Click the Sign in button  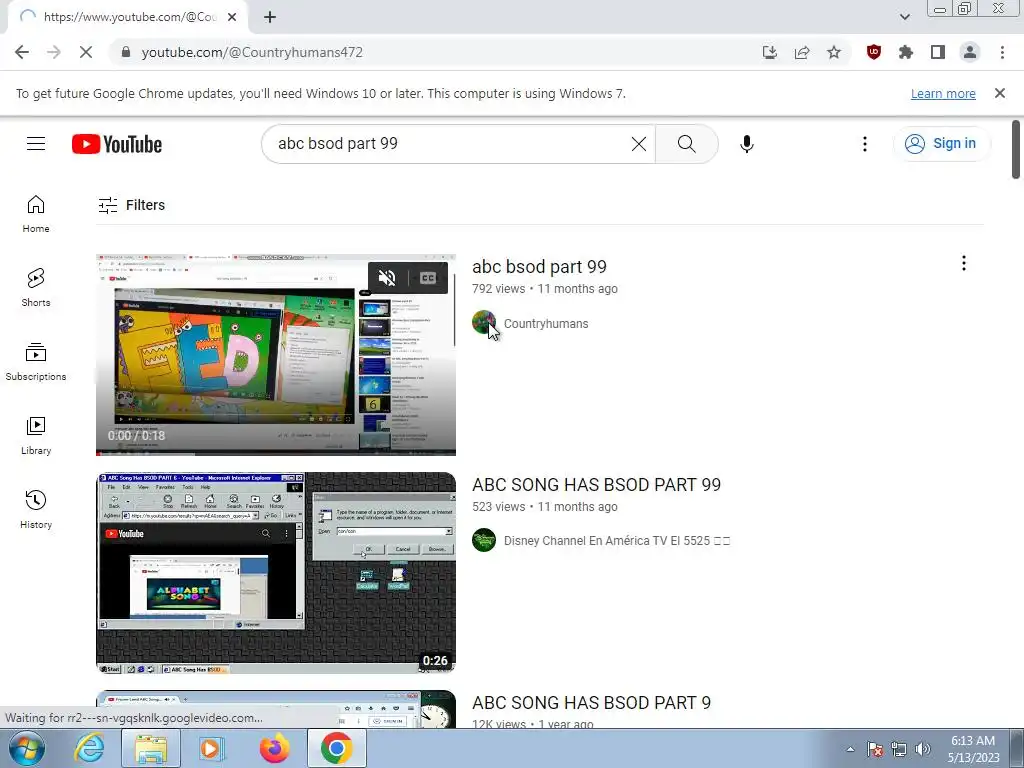pyautogui.click(x=941, y=144)
